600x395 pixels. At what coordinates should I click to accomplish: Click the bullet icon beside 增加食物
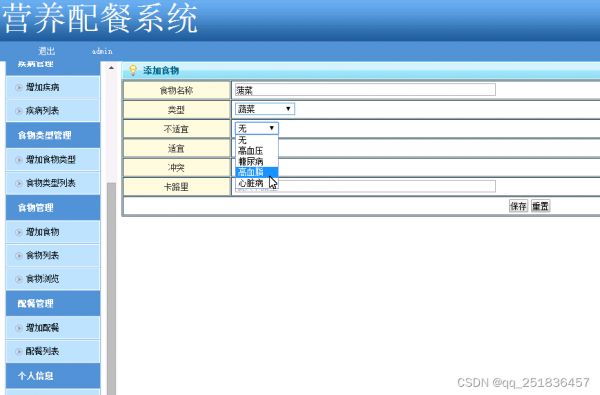coord(18,232)
